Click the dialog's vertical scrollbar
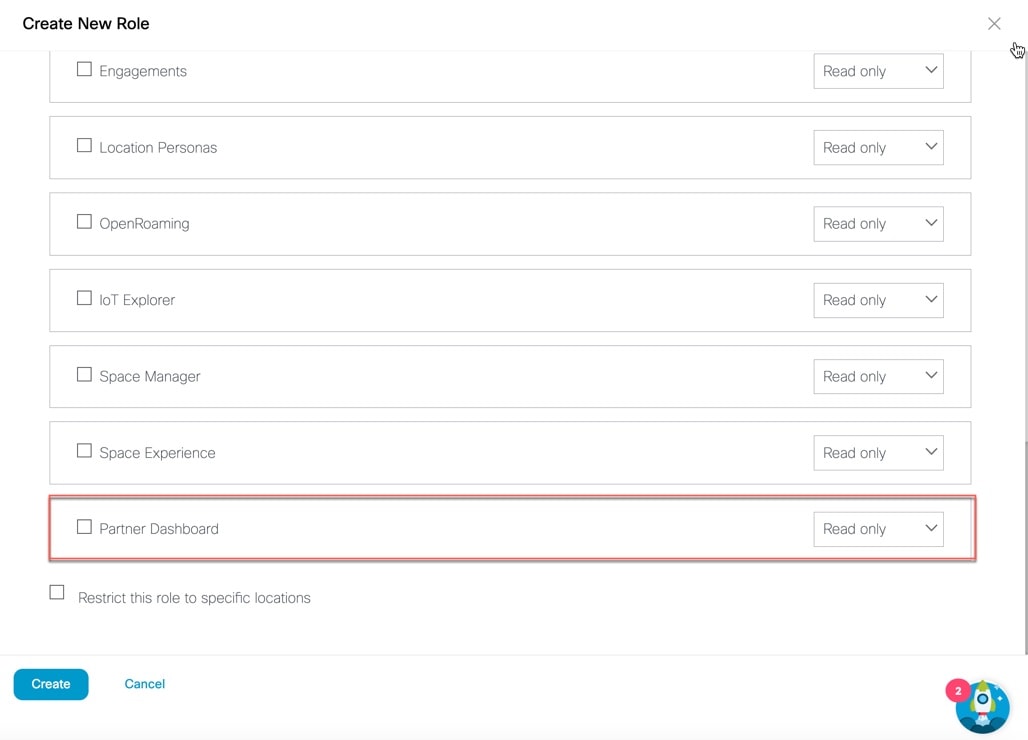The height and width of the screenshot is (740, 1028). (1025, 547)
